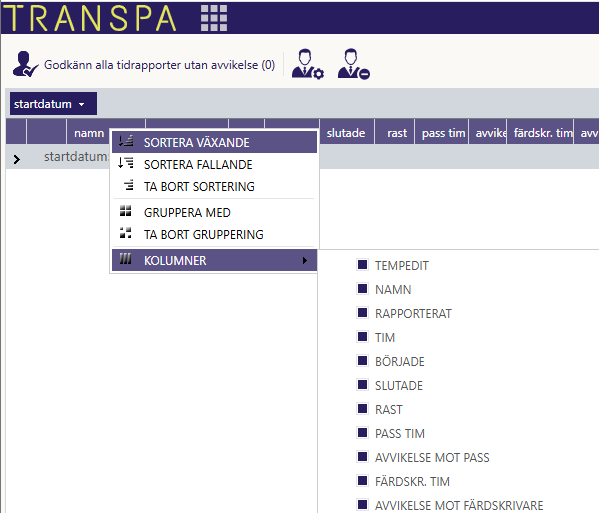Click the approve-all time reports user icon
Viewport: 599px width, 513px height.
click(25, 64)
